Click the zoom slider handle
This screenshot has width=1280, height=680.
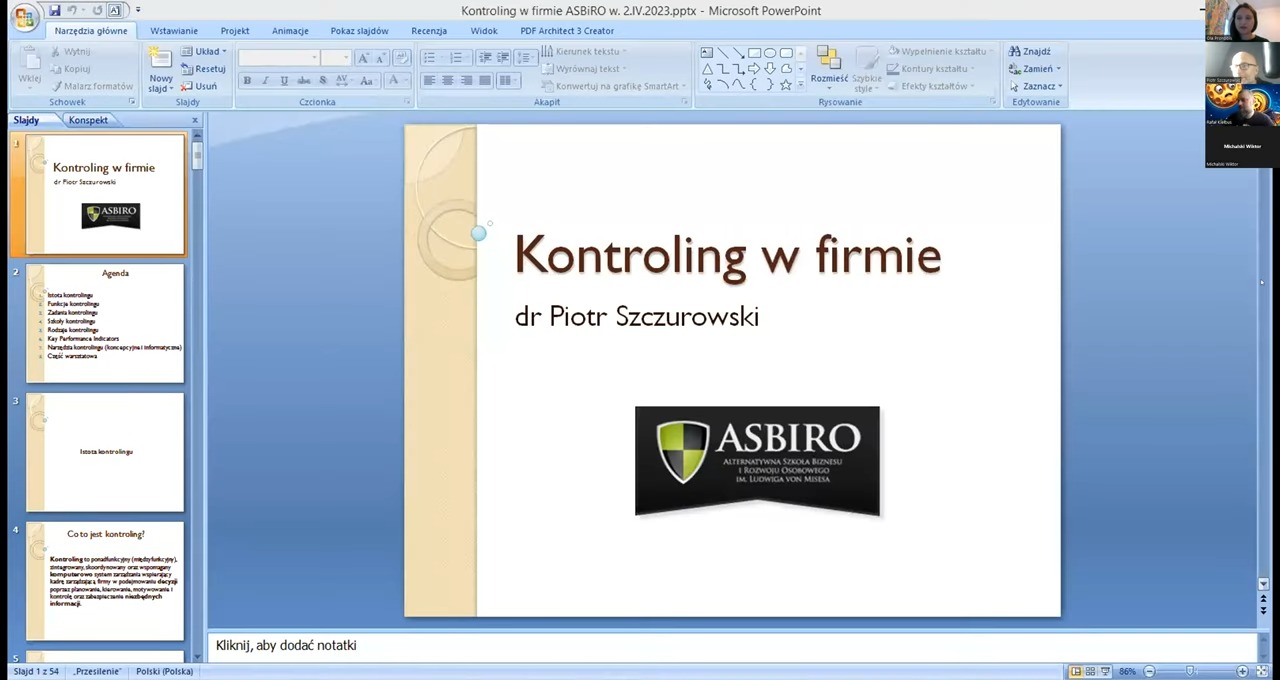click(1189, 671)
